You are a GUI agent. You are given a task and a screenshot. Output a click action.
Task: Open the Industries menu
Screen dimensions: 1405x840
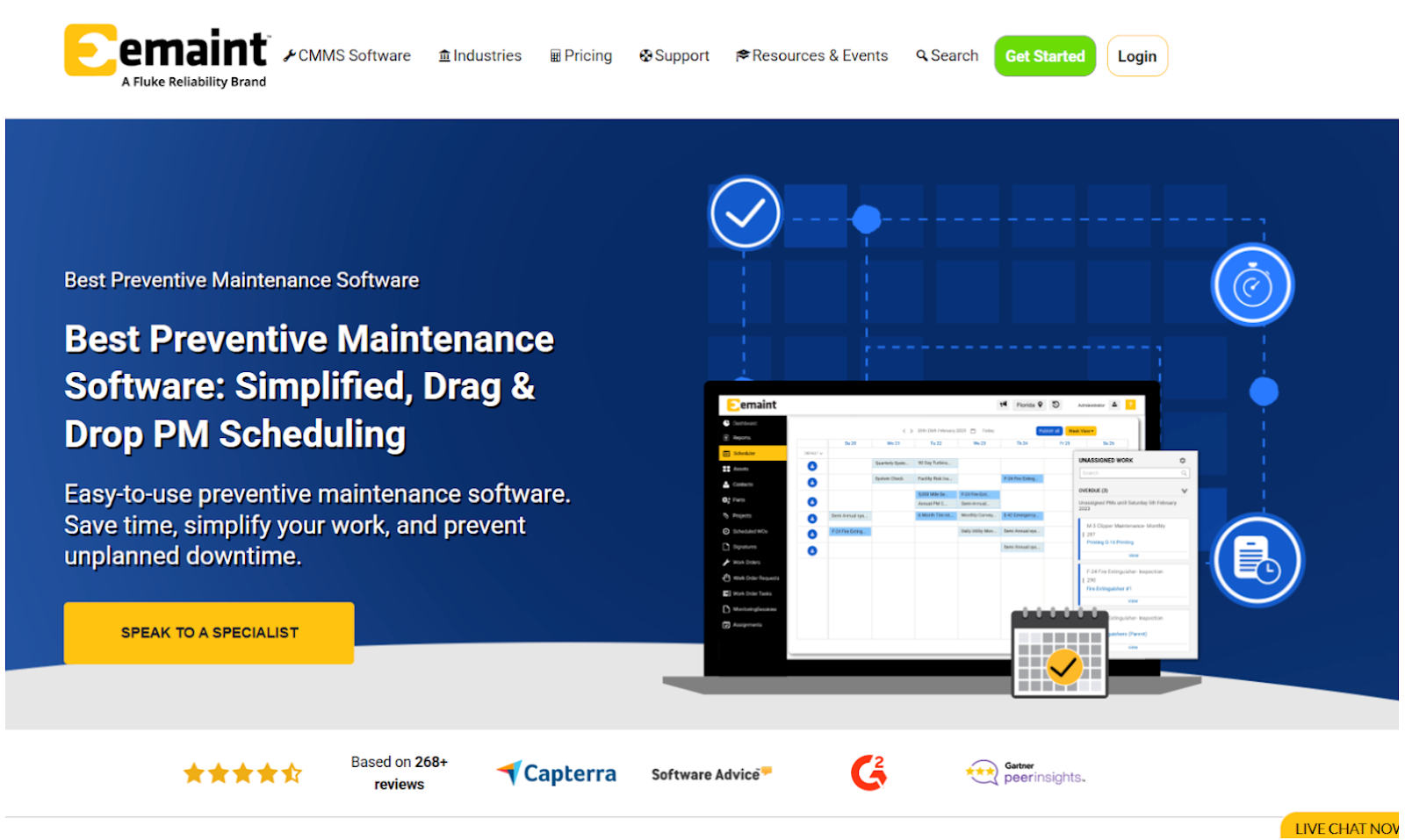point(480,55)
